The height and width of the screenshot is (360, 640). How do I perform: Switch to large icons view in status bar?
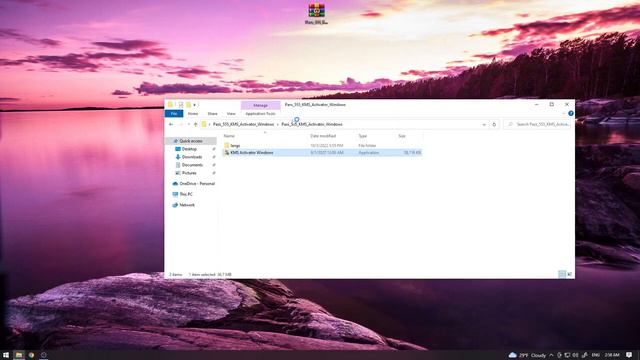pyautogui.click(x=569, y=274)
